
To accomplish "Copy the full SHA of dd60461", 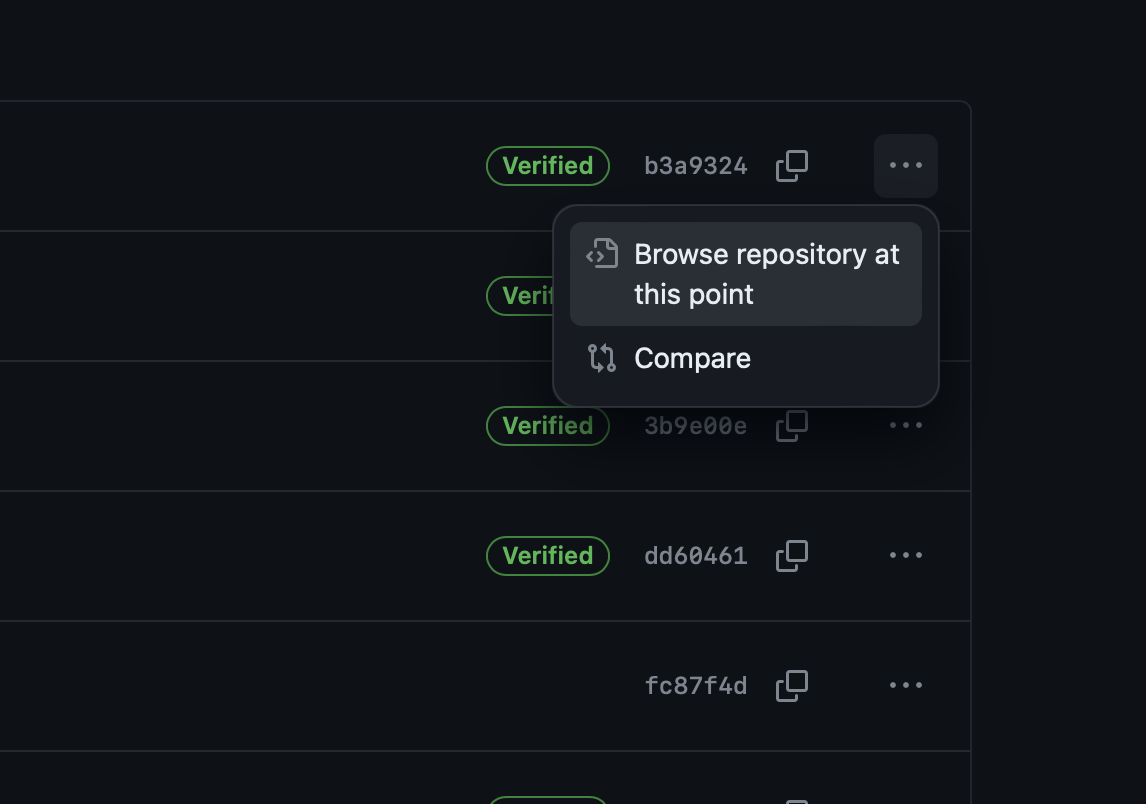I will coord(791,556).
